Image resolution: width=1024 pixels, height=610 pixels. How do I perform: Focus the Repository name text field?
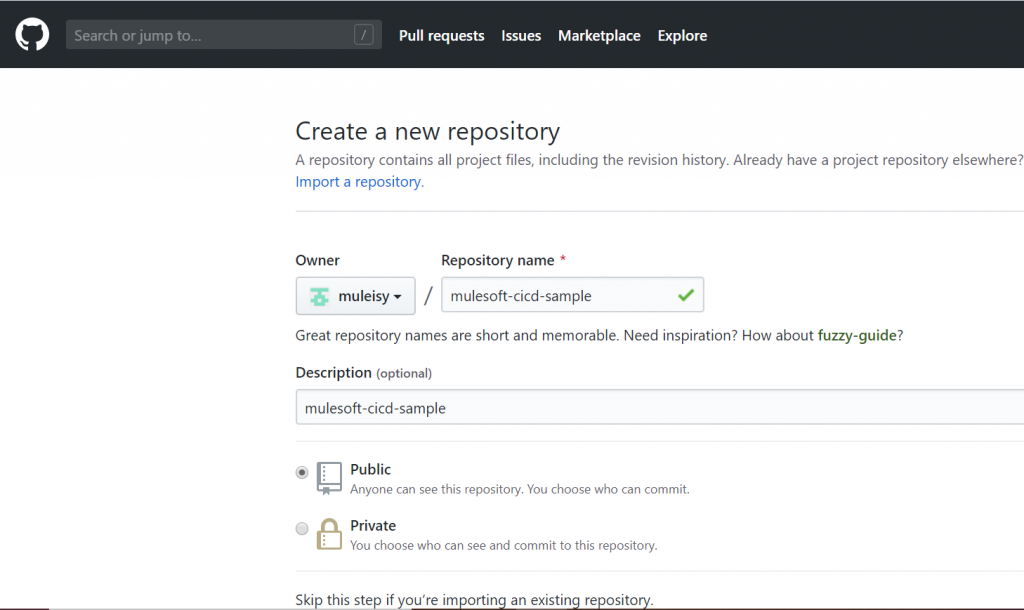click(558, 296)
